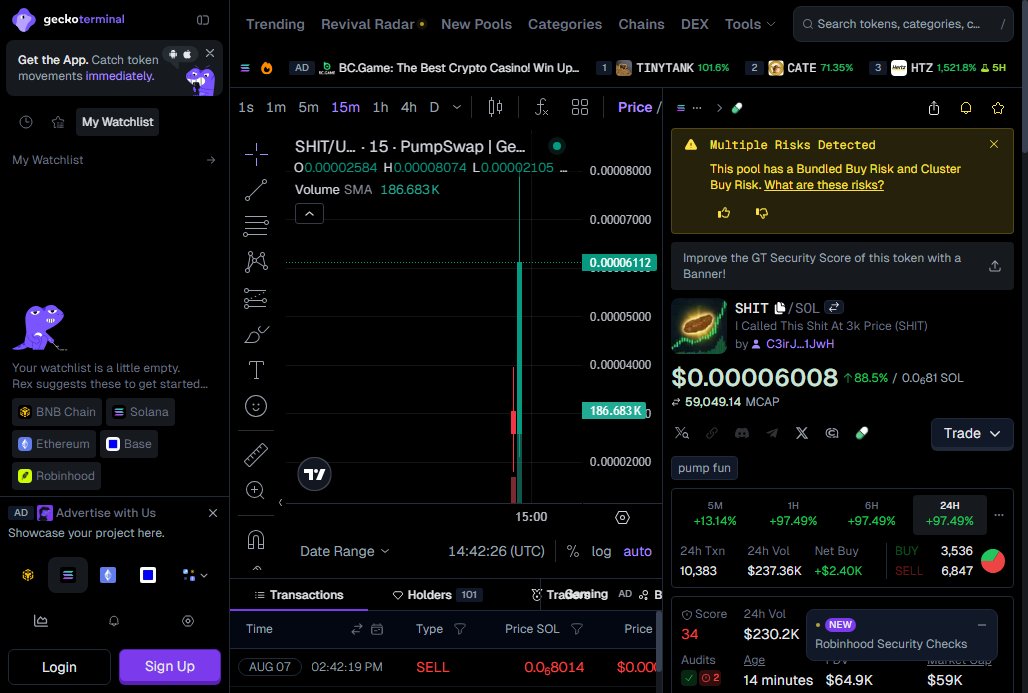
Task: Thumbs down the risk warning
Action: [761, 212]
